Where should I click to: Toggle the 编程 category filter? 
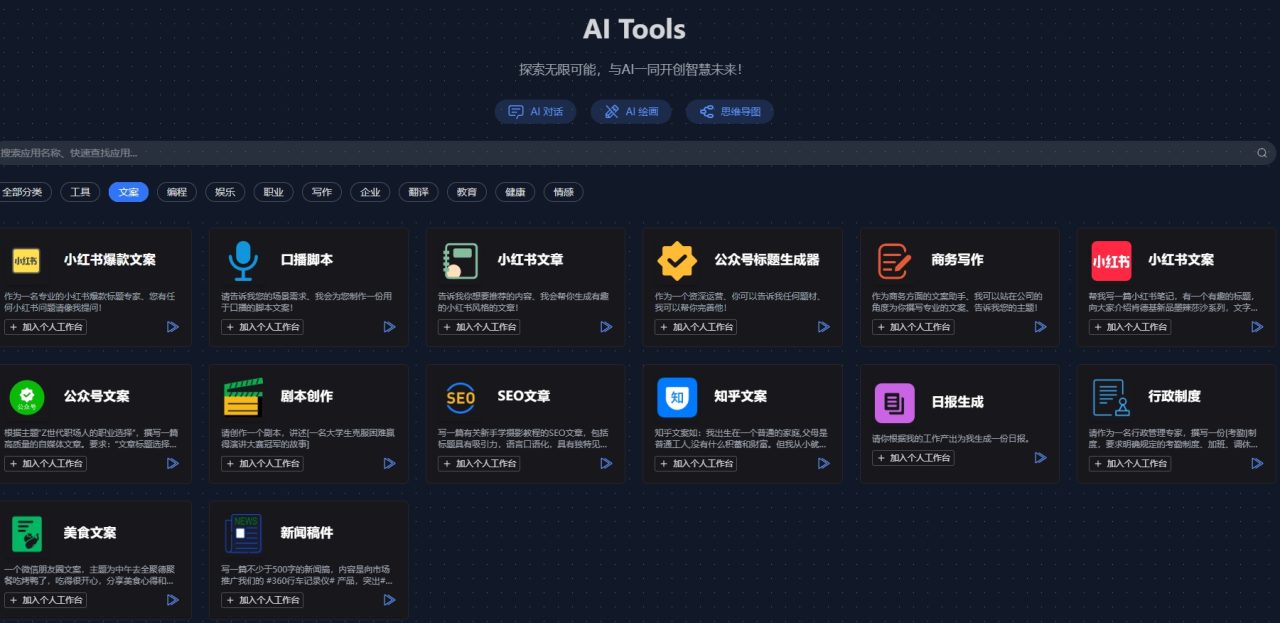pyautogui.click(x=176, y=191)
